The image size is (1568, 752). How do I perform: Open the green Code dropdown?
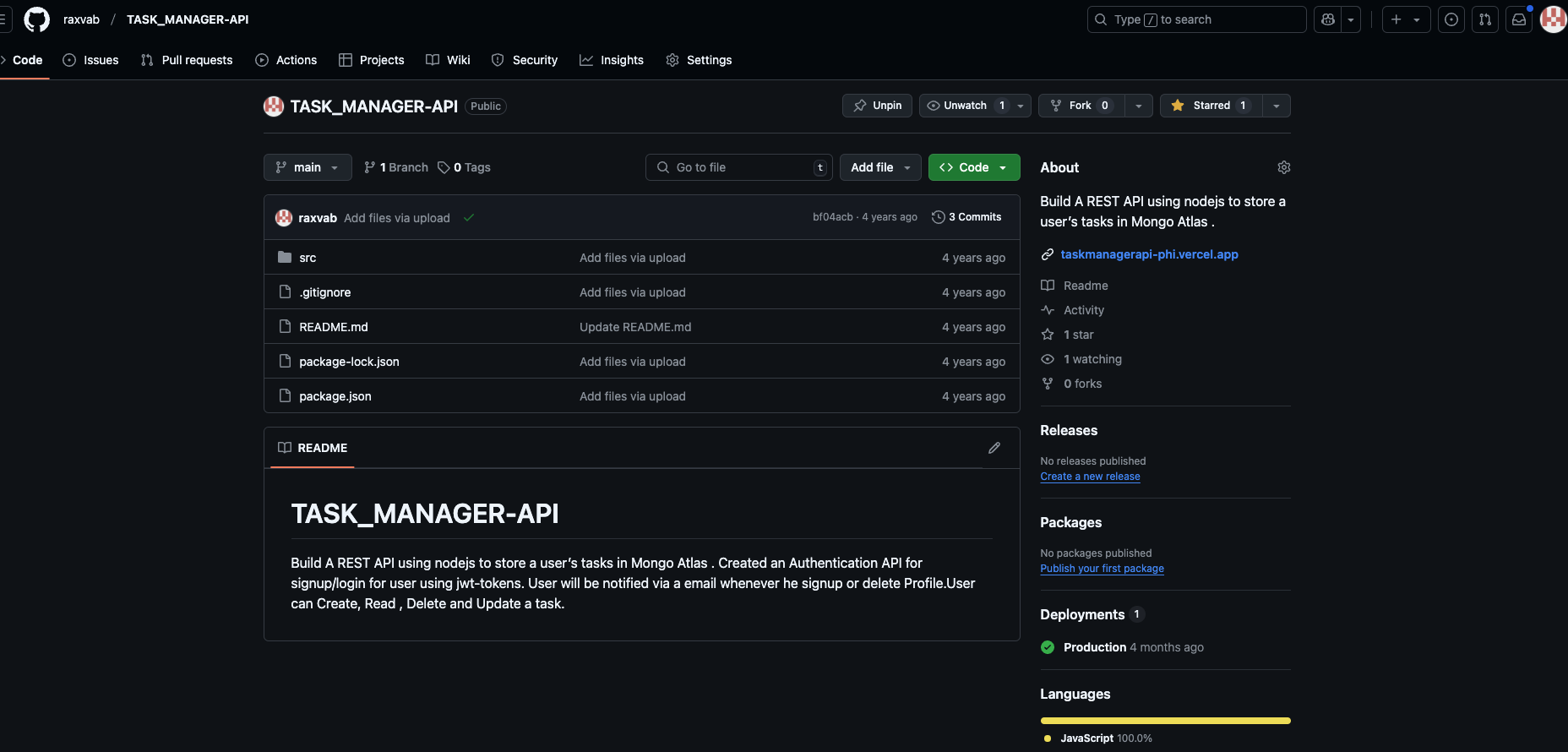click(974, 167)
